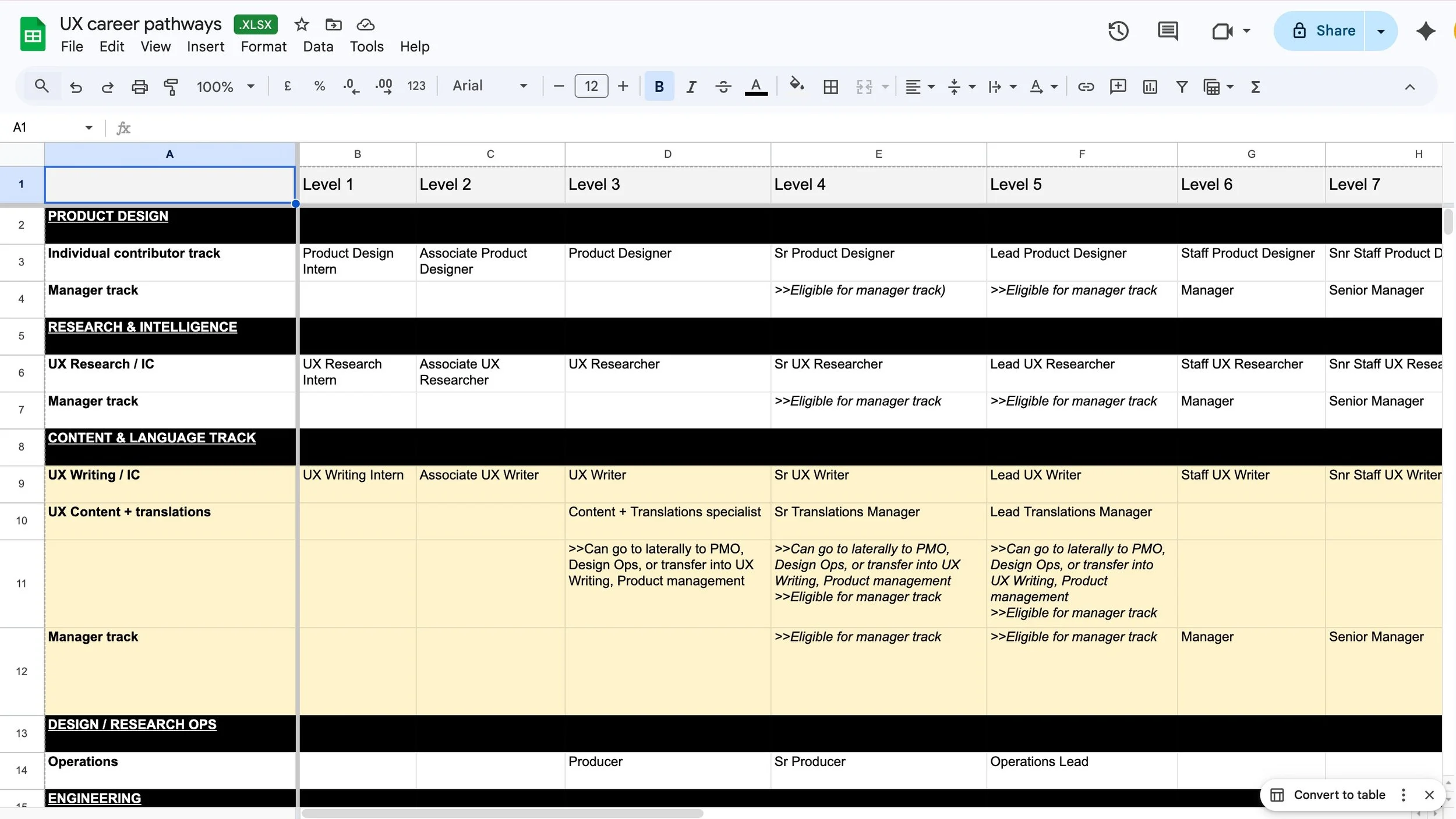Click Convert to table button
Viewport: 1456px width, 819px height.
(x=1330, y=795)
